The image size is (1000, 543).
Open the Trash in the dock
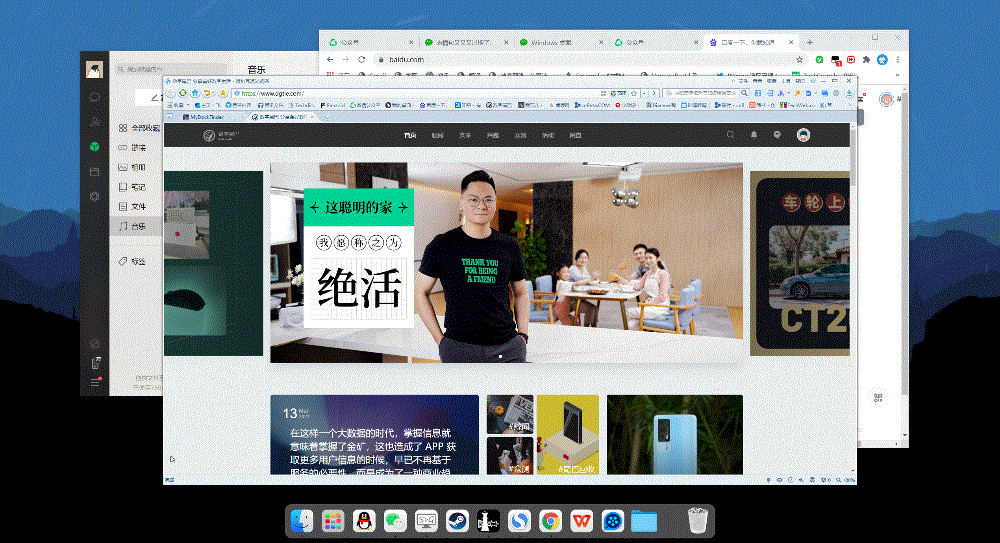698,521
